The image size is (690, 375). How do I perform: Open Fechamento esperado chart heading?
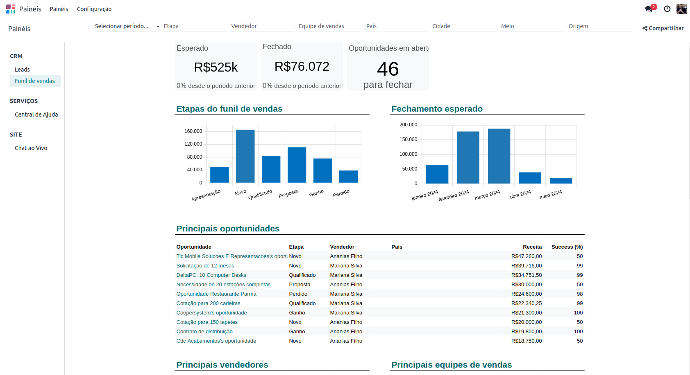pos(437,109)
